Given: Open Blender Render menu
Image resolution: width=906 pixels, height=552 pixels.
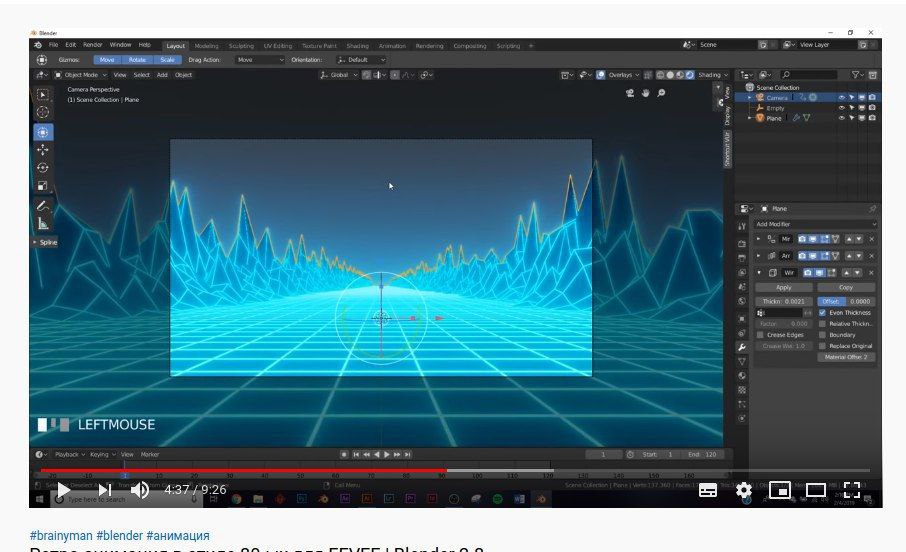Looking at the screenshot, I should click(x=92, y=45).
